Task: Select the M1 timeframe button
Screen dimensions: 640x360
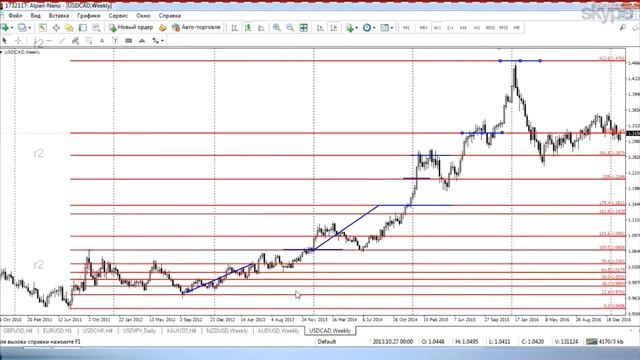Action: tap(406, 28)
